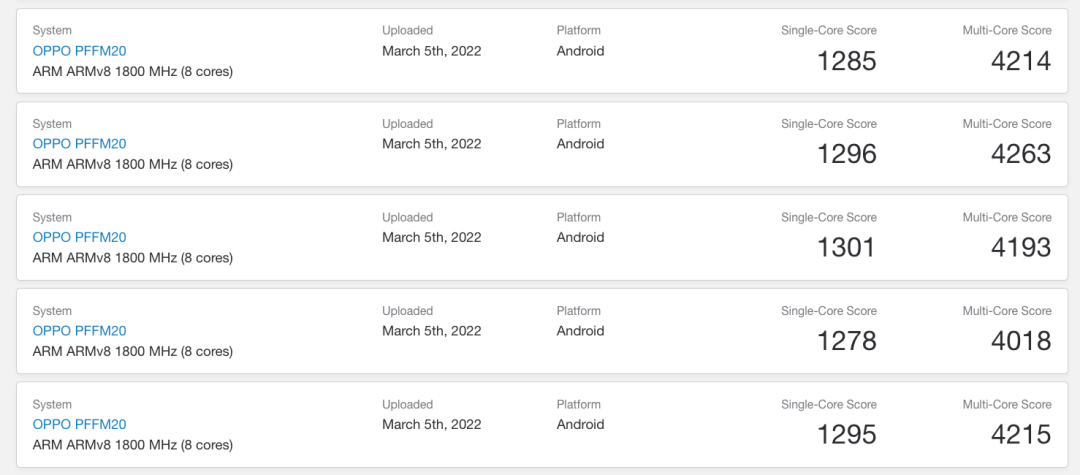Click the upload date in the 1301 result
Screen dimensions: 1080x475
point(431,237)
